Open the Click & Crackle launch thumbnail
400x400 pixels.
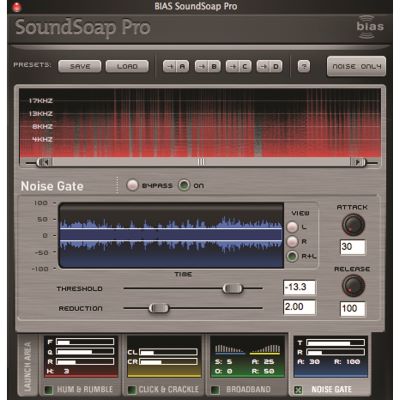164,357
